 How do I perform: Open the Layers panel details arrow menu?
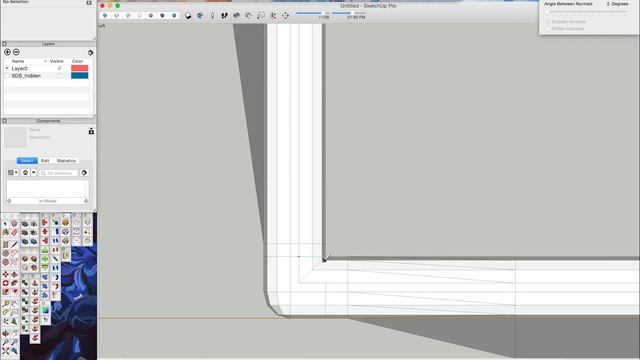(91, 53)
